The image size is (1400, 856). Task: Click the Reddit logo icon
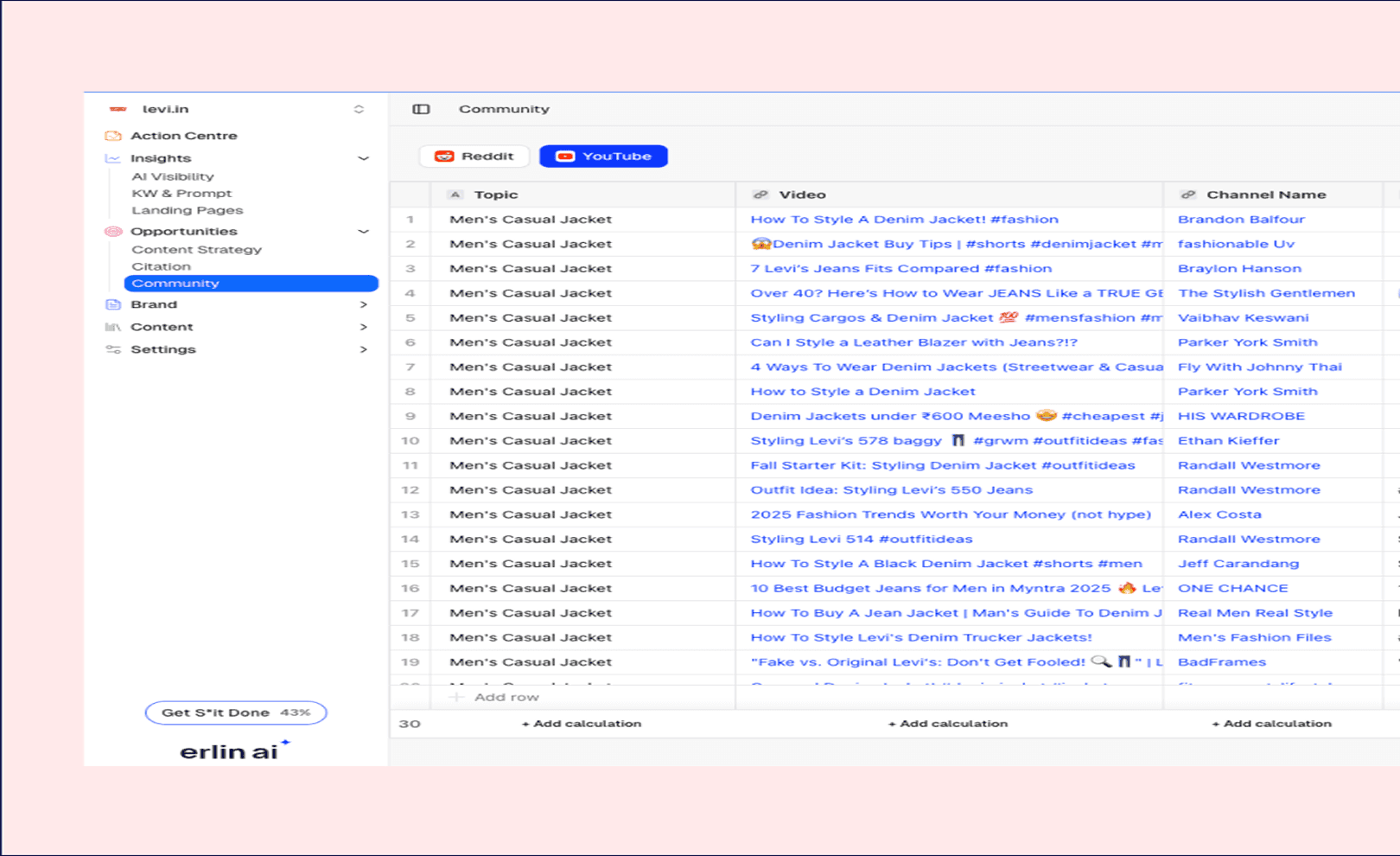click(444, 157)
